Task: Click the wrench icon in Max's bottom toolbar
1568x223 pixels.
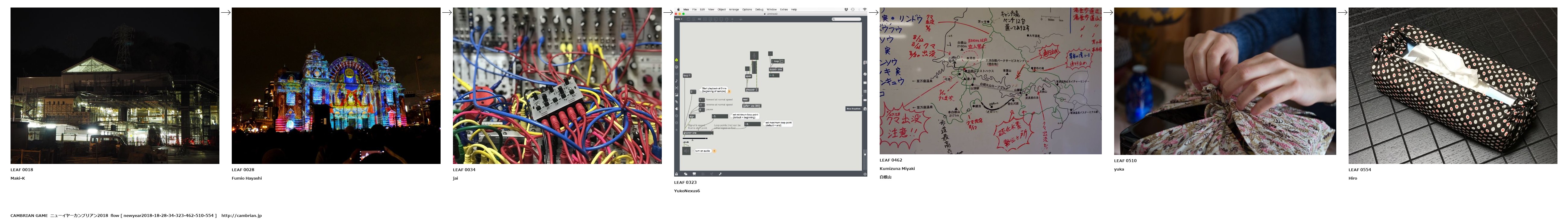Action: coord(720,174)
